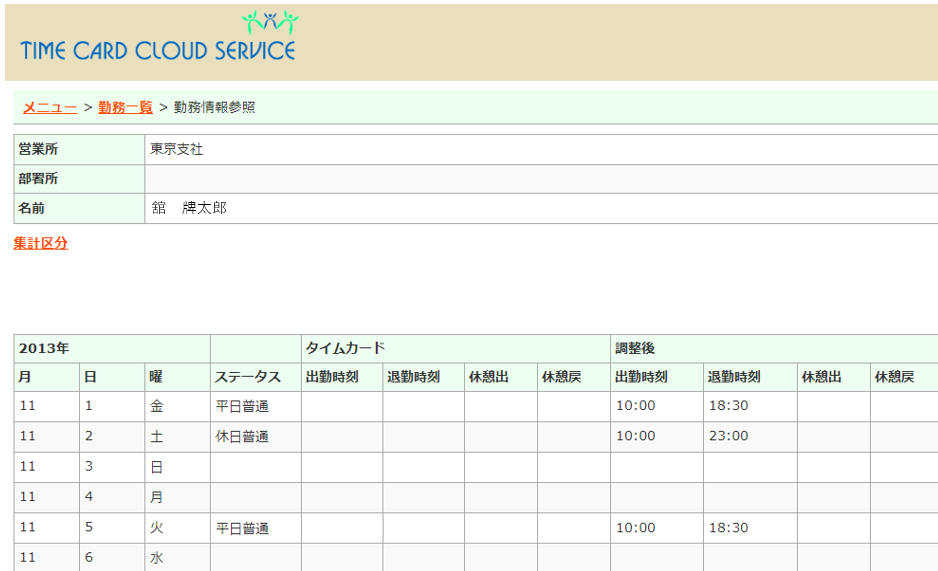Go to 勤務一覧 breadcrumb link
This screenshot has width=938, height=571.
click(126, 108)
